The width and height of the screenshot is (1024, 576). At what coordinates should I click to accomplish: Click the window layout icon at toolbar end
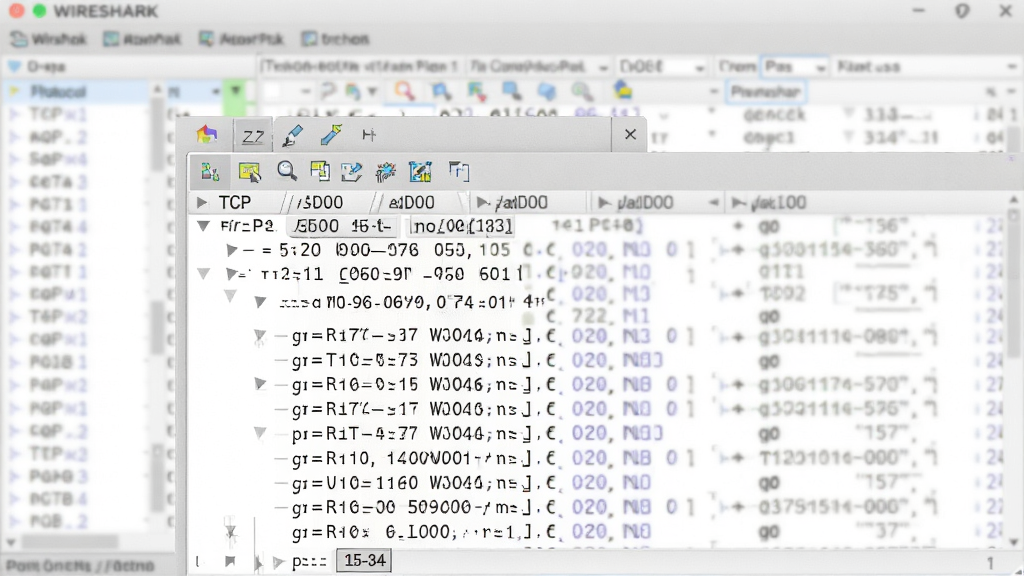click(458, 171)
